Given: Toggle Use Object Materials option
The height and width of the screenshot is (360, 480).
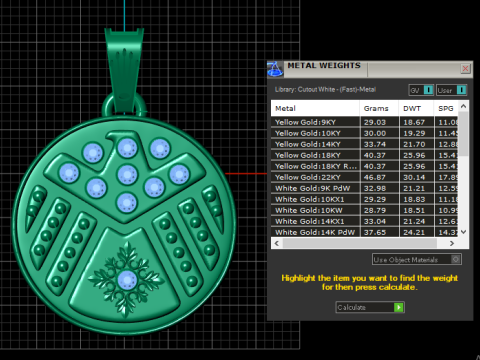Looking at the screenshot, I should pos(417,259).
